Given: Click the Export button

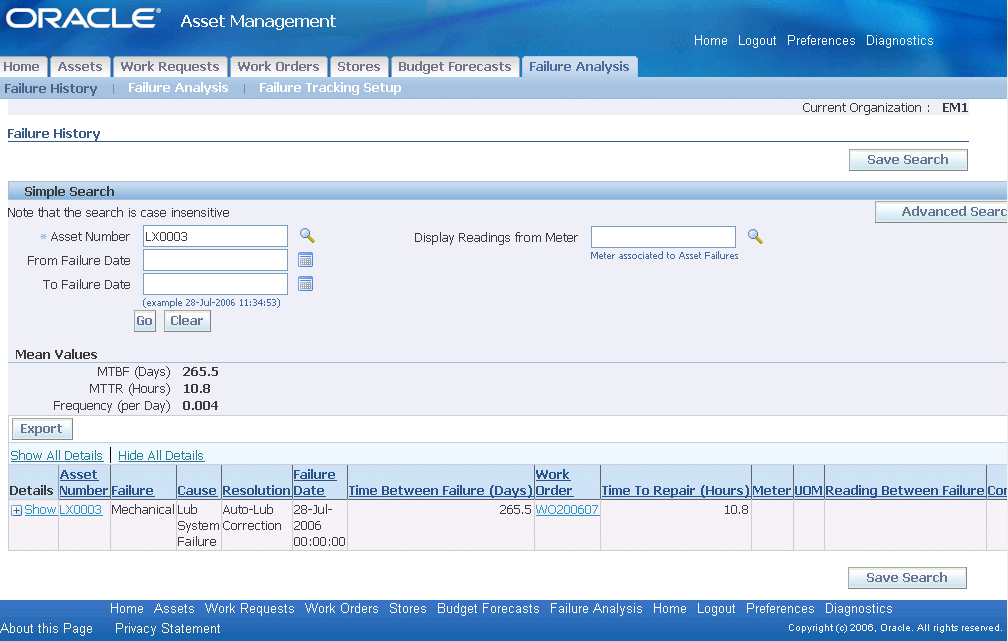Looking at the screenshot, I should coord(42,429).
